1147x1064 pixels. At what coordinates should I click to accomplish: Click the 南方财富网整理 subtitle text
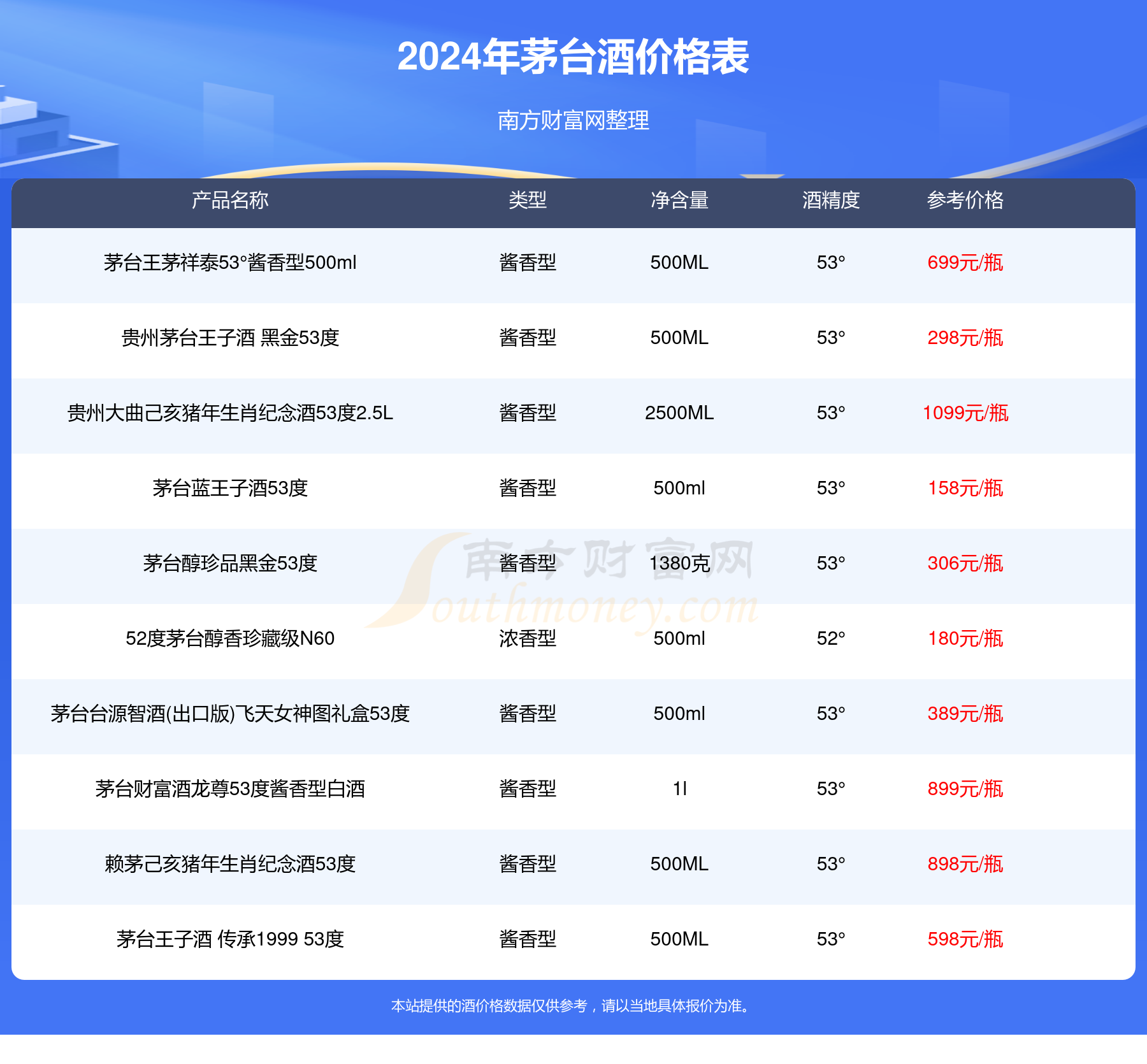[x=573, y=120]
